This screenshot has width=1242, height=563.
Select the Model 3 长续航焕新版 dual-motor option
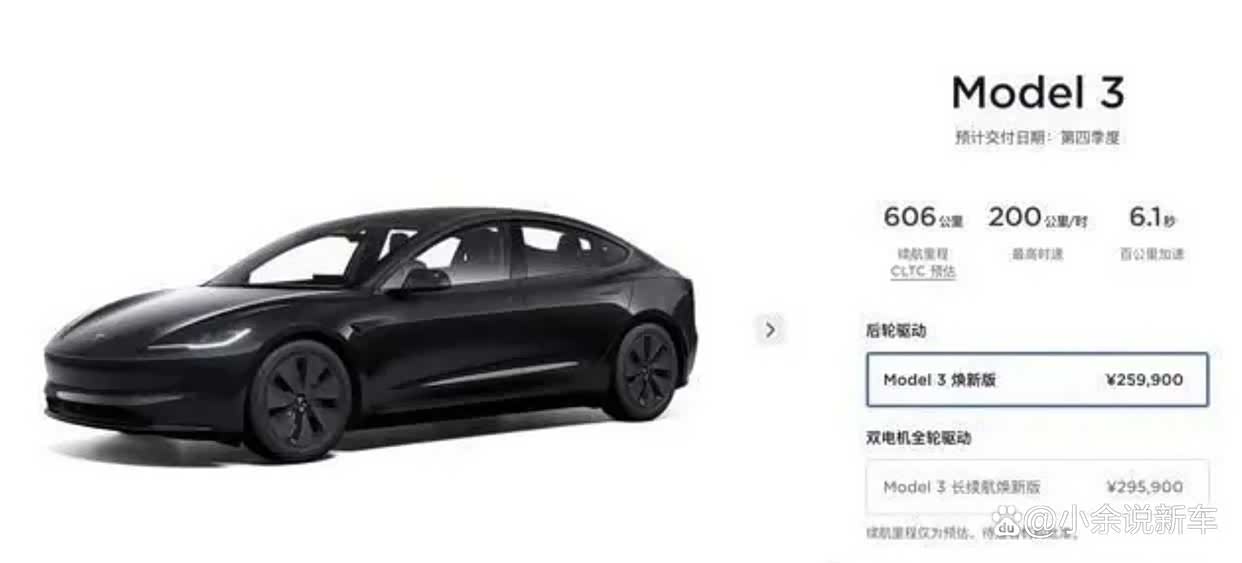click(x=1037, y=487)
